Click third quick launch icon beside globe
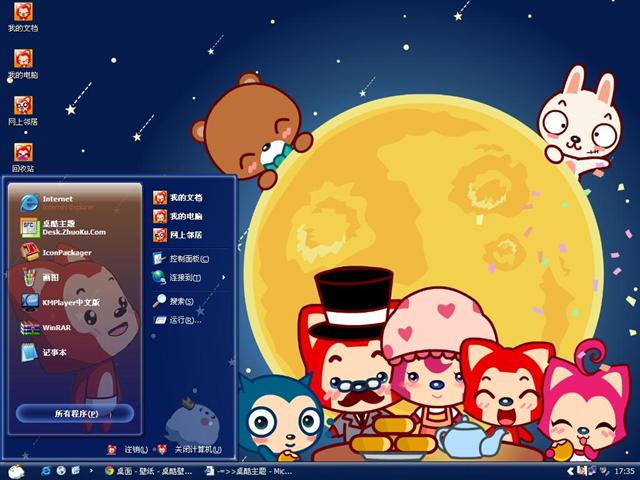Screen dimensions: 640x480 [x=76, y=471]
